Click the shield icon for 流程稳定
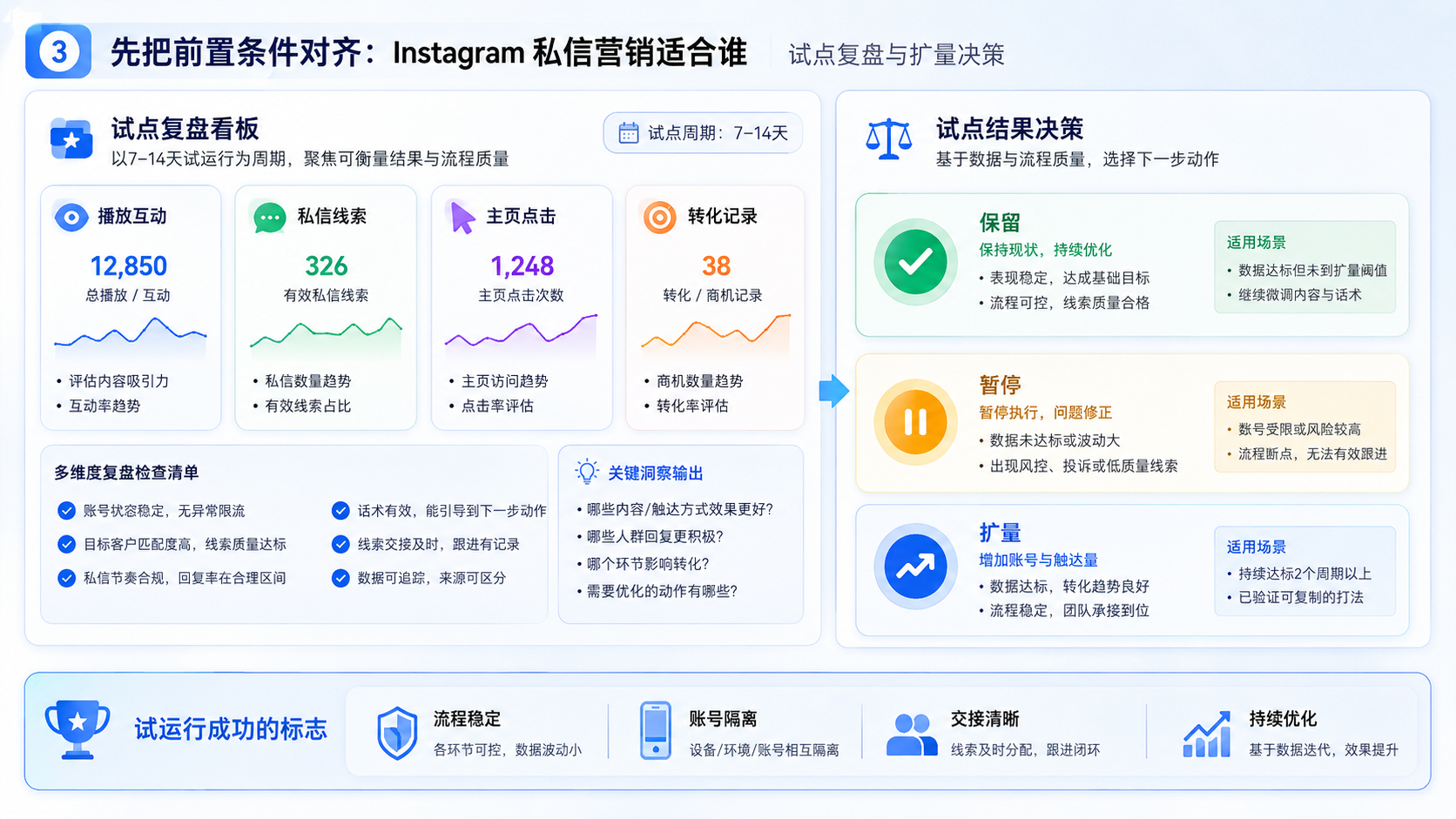 click(397, 733)
